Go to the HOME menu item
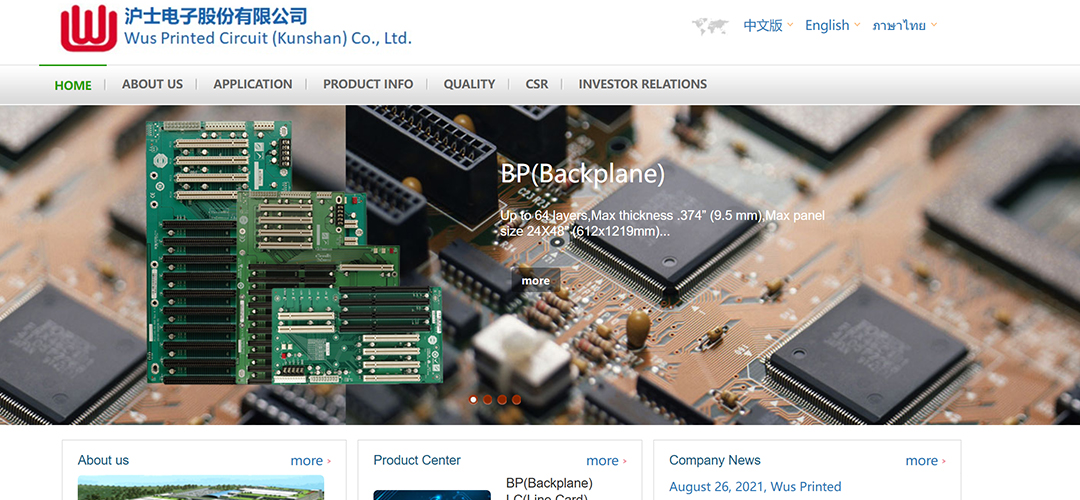Viewport: 1080px width, 500px height. tap(73, 85)
